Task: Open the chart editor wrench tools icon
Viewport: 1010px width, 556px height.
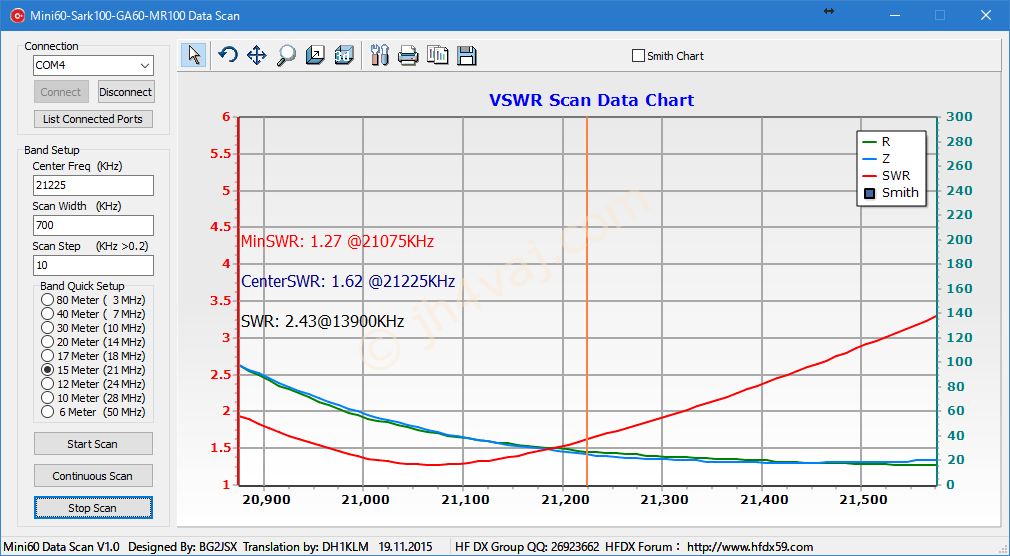Action: 379,55
